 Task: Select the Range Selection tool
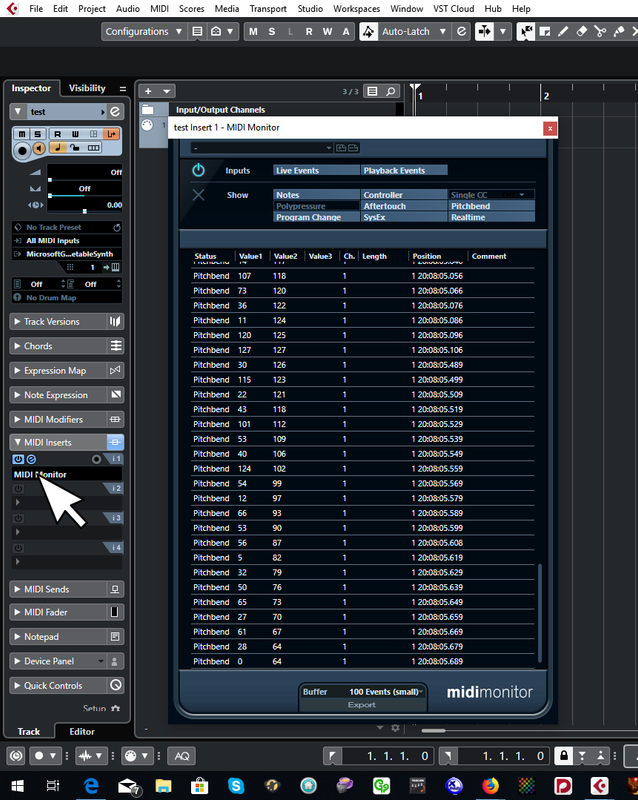(545, 32)
